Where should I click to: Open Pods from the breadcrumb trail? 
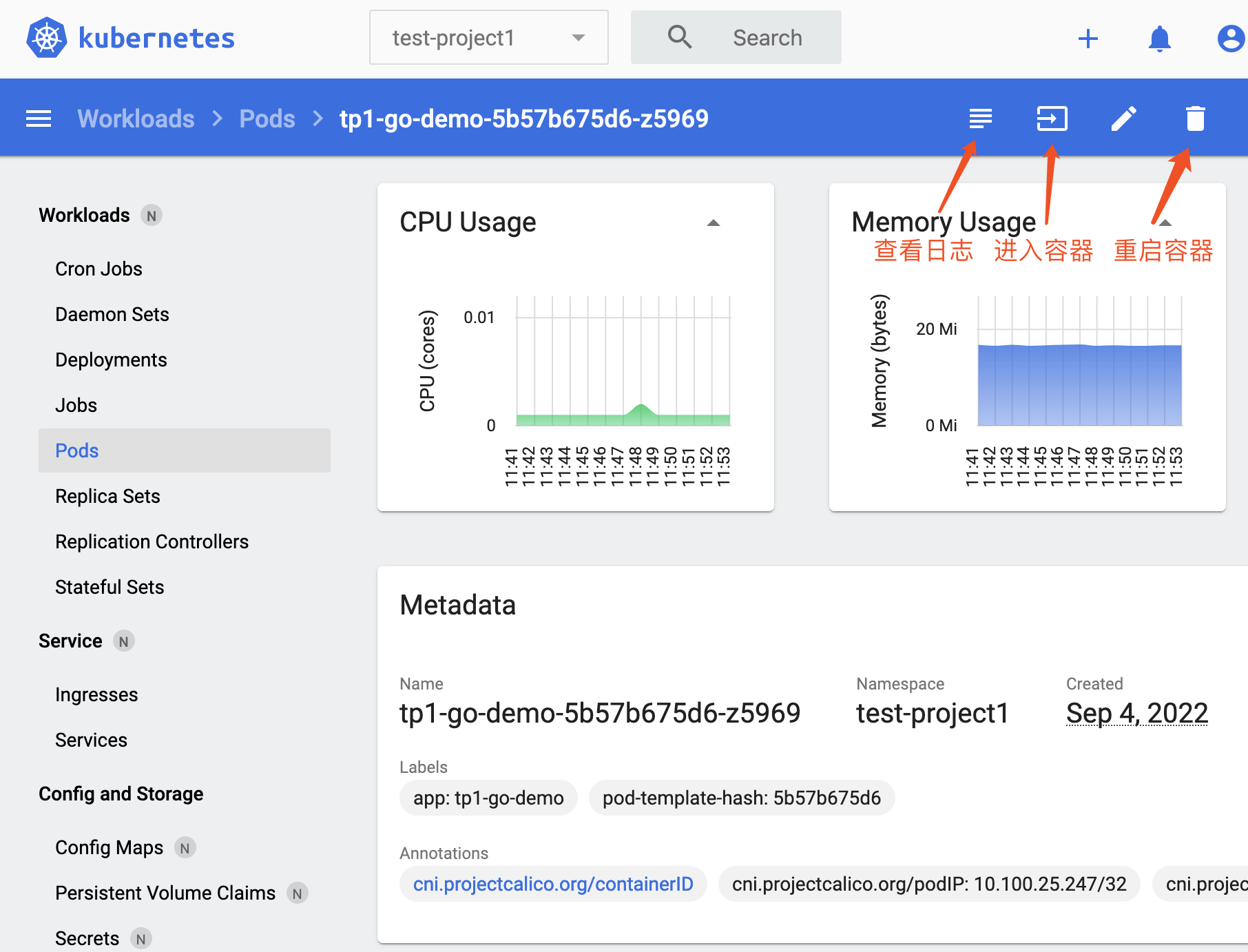pos(267,118)
